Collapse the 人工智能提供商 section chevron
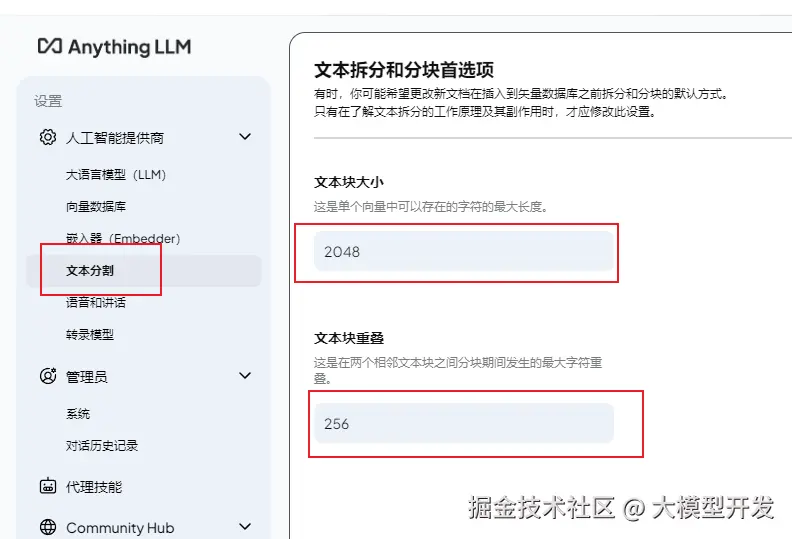The height and width of the screenshot is (539, 792). point(245,137)
